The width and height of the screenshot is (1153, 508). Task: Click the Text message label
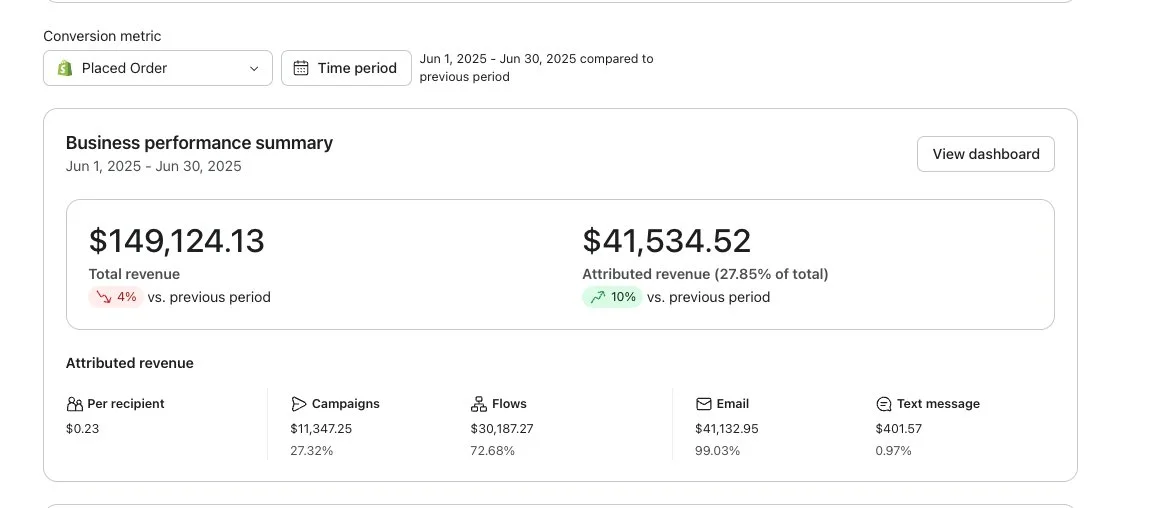(x=938, y=404)
